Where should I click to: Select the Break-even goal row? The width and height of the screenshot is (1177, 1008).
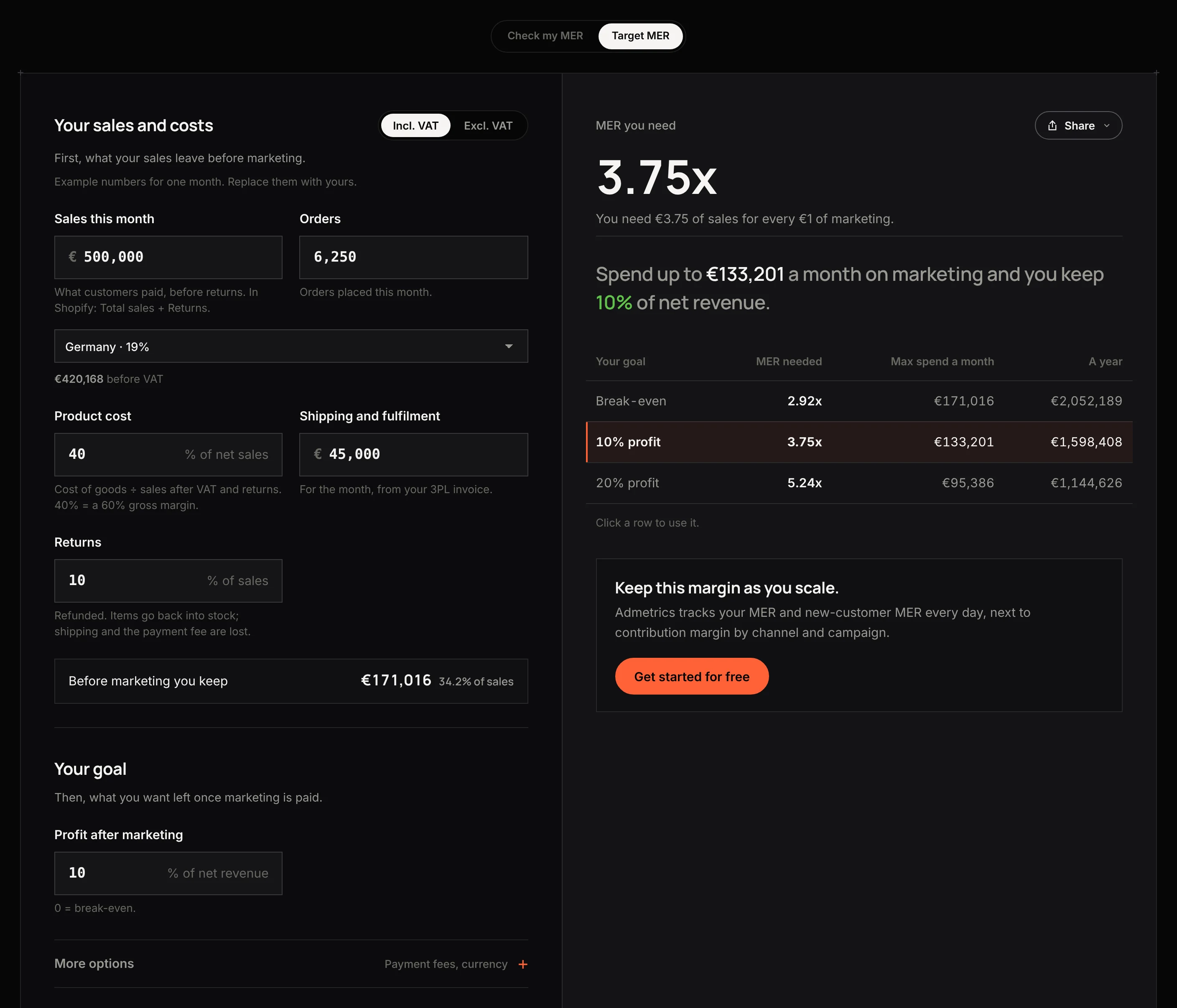pyautogui.click(x=859, y=401)
